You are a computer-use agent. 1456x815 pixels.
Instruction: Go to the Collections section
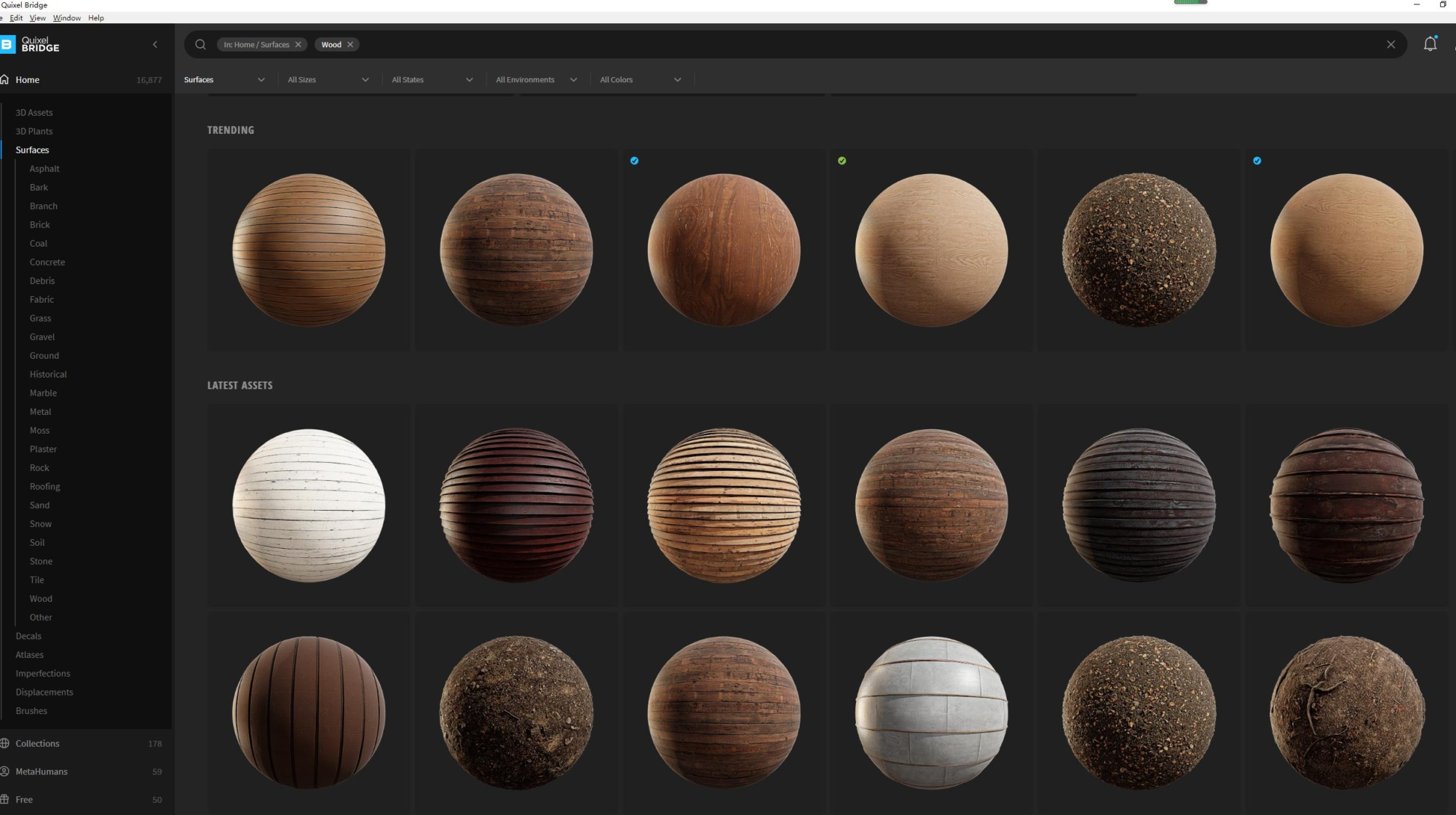[38, 743]
